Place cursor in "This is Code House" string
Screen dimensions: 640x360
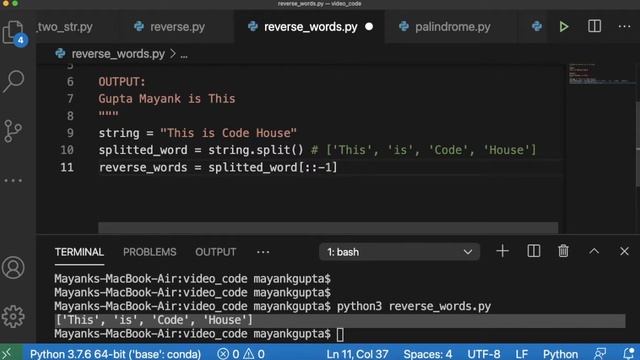(x=228, y=133)
